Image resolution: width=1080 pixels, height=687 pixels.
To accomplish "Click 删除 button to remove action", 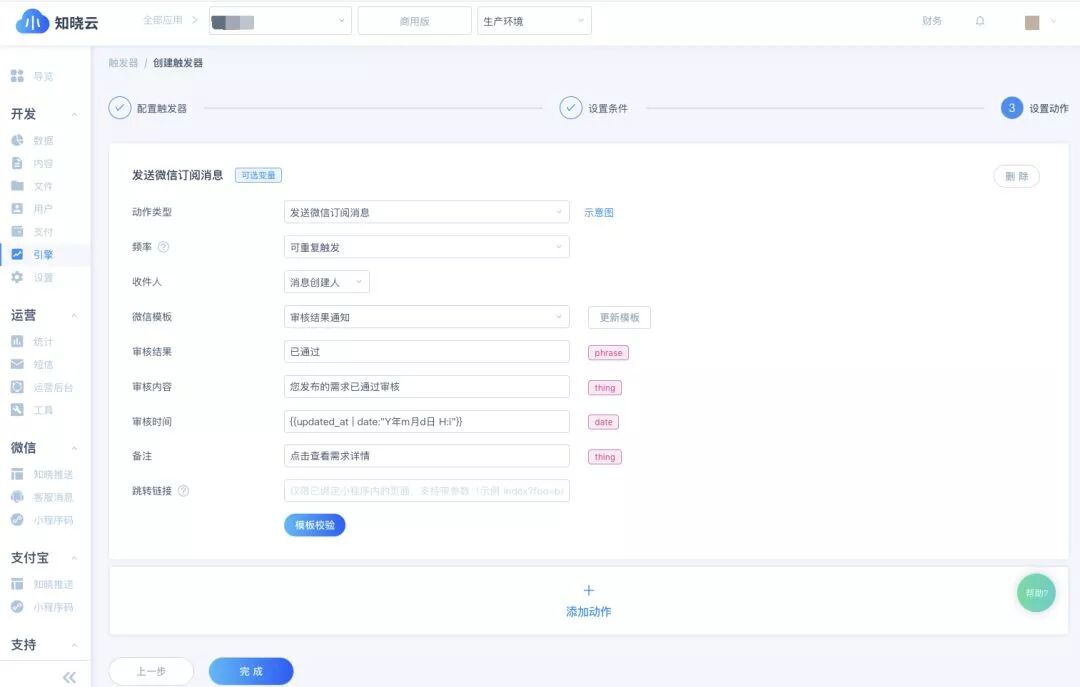I will pos(1017,176).
